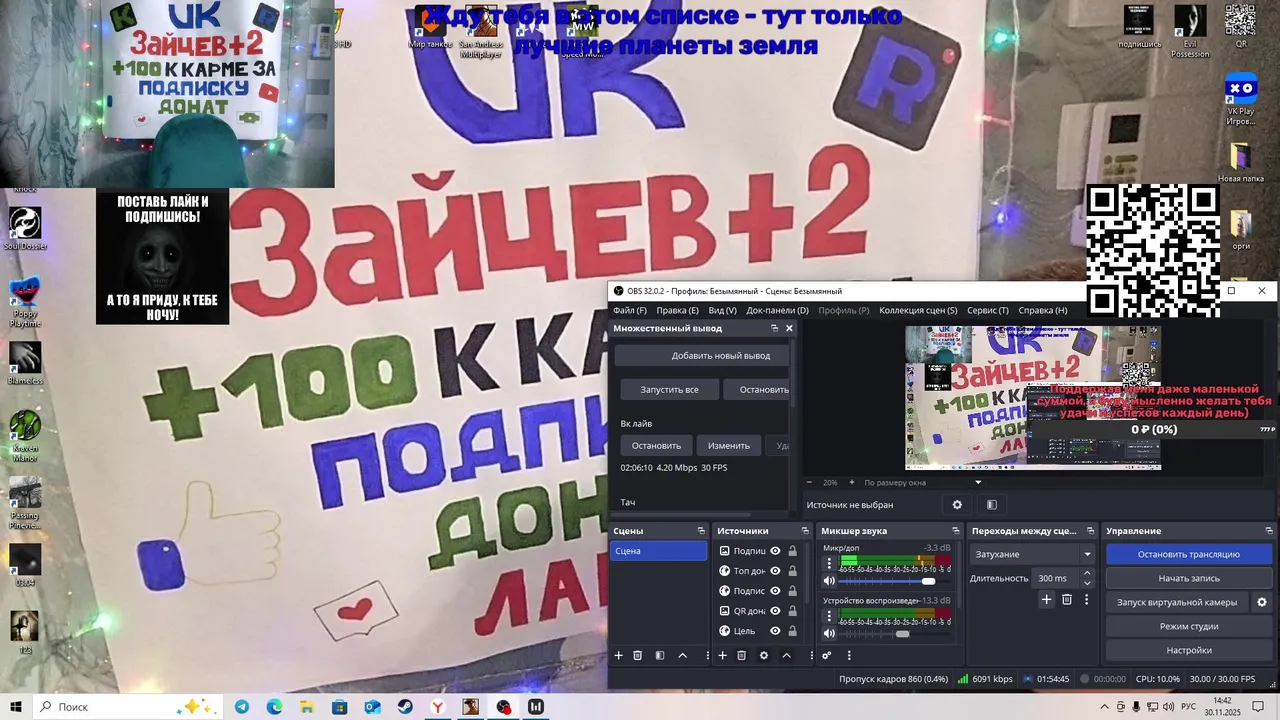Launch Steam from the taskbar

click(405, 707)
